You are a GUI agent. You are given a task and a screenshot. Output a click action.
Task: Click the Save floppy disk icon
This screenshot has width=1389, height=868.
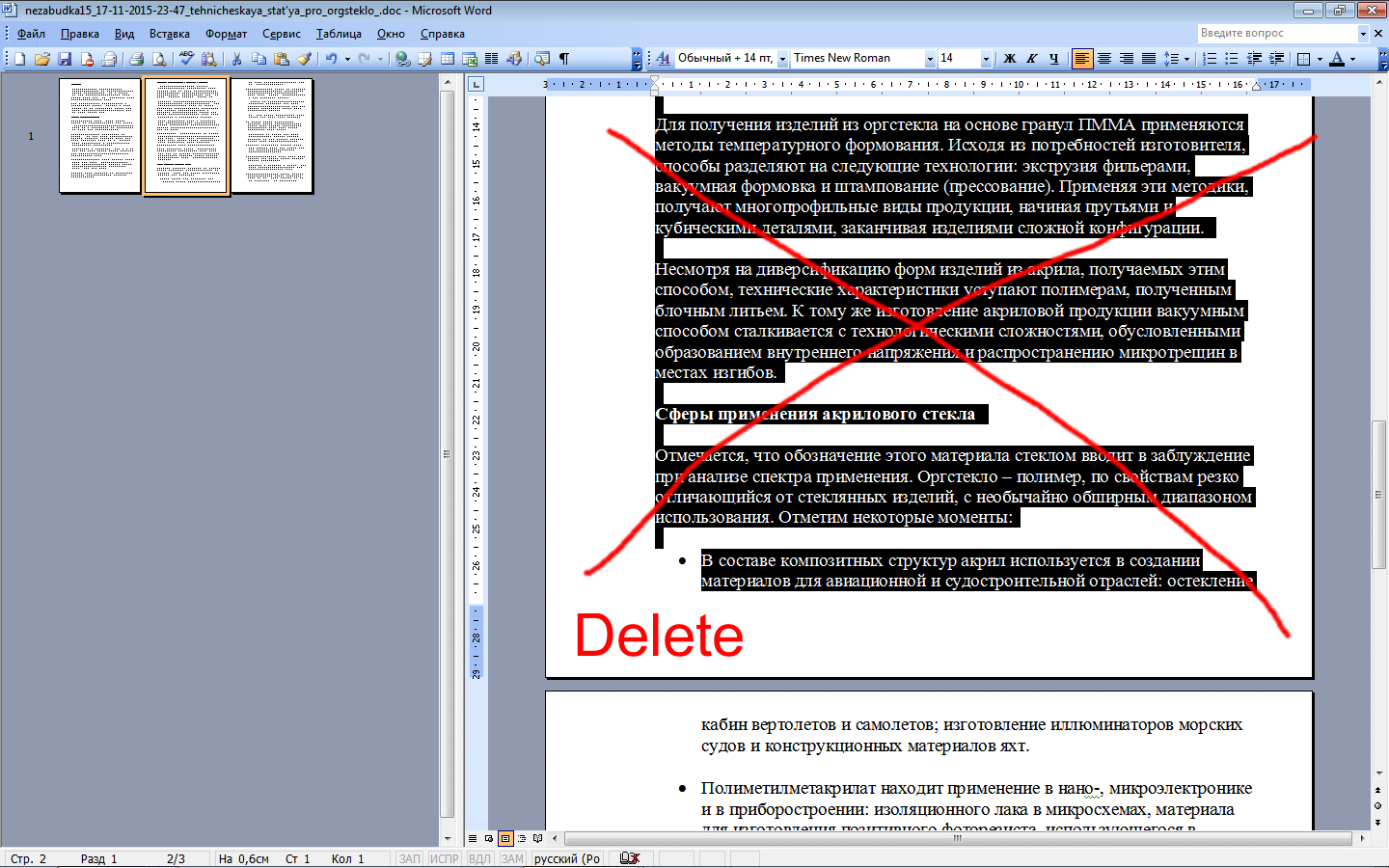[65, 59]
